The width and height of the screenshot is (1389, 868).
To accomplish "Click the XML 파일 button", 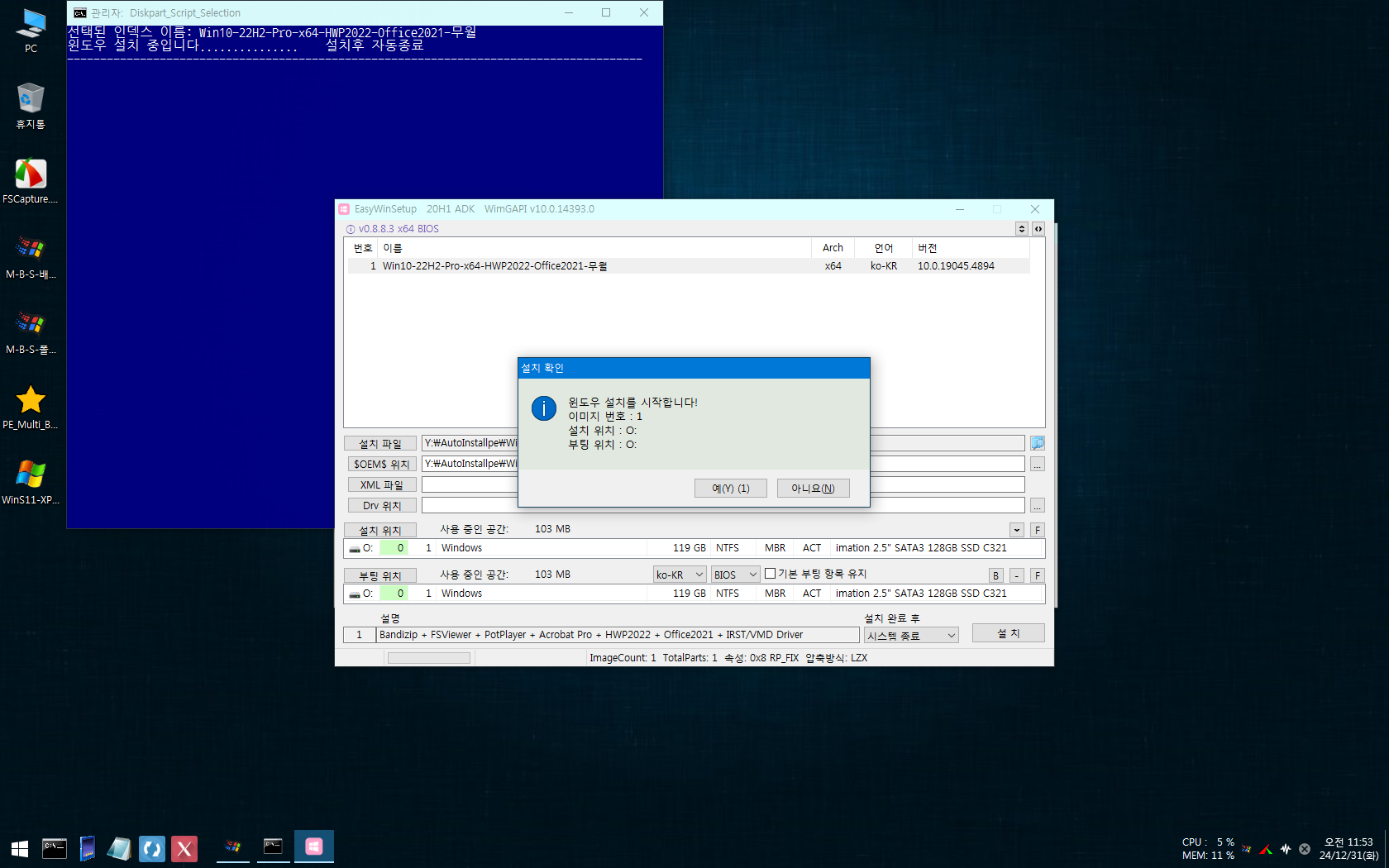I will (x=380, y=485).
